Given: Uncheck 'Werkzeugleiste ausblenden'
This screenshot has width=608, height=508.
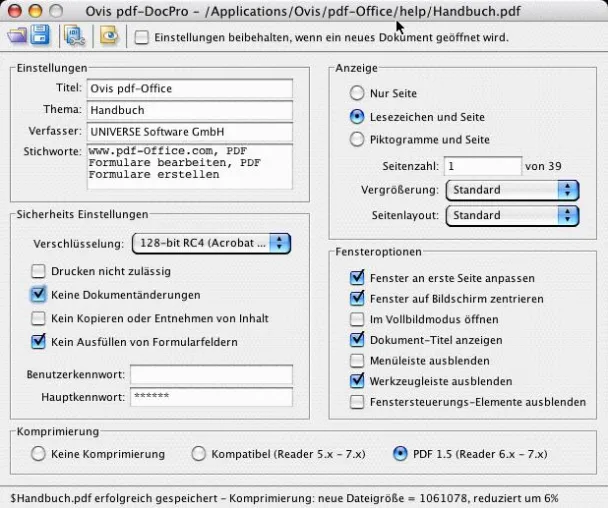Looking at the screenshot, I should click(357, 381).
